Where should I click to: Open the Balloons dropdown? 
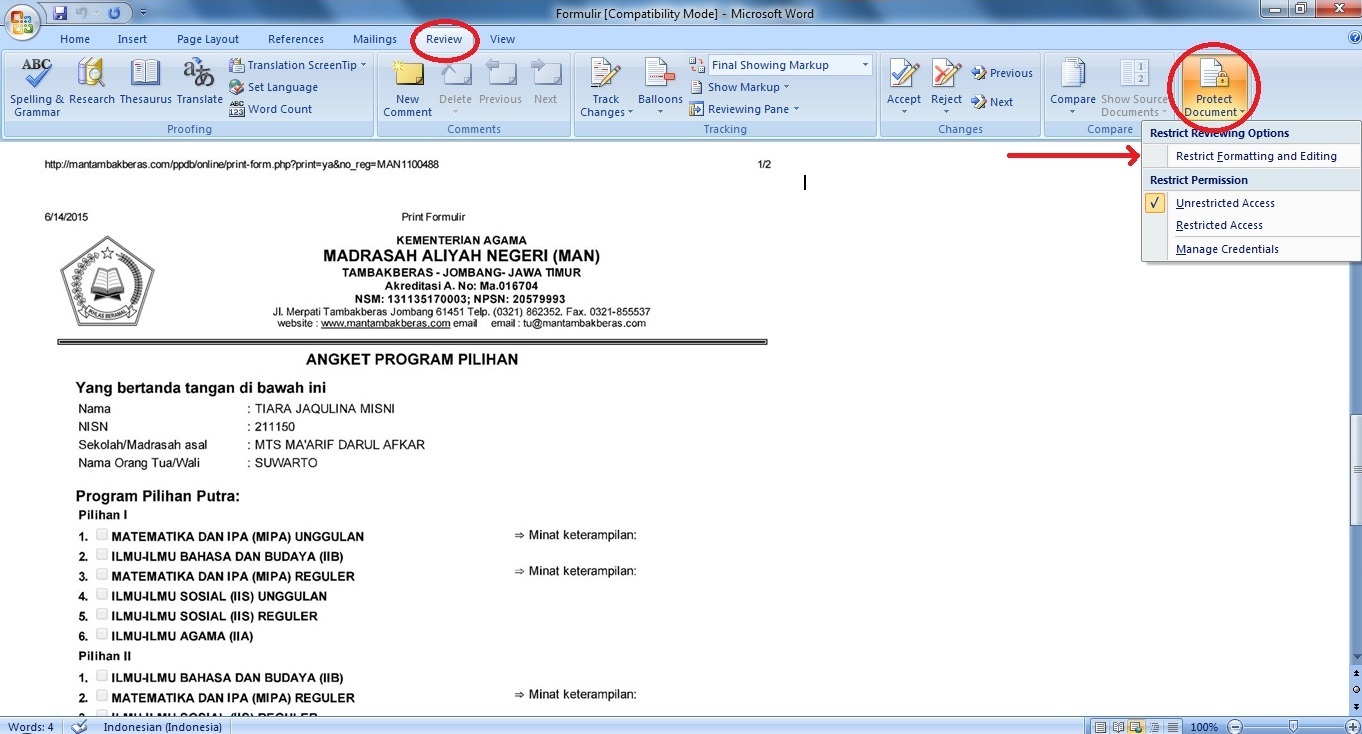tap(660, 88)
